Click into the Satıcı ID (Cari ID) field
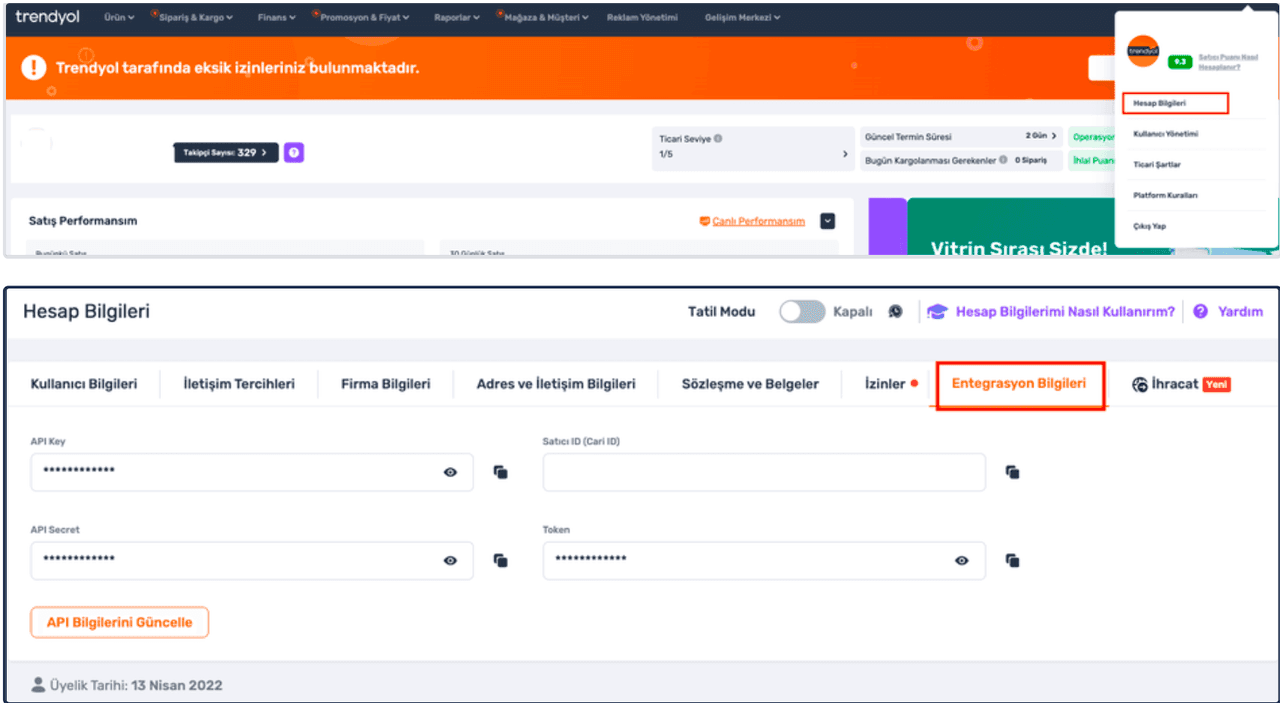 point(764,472)
